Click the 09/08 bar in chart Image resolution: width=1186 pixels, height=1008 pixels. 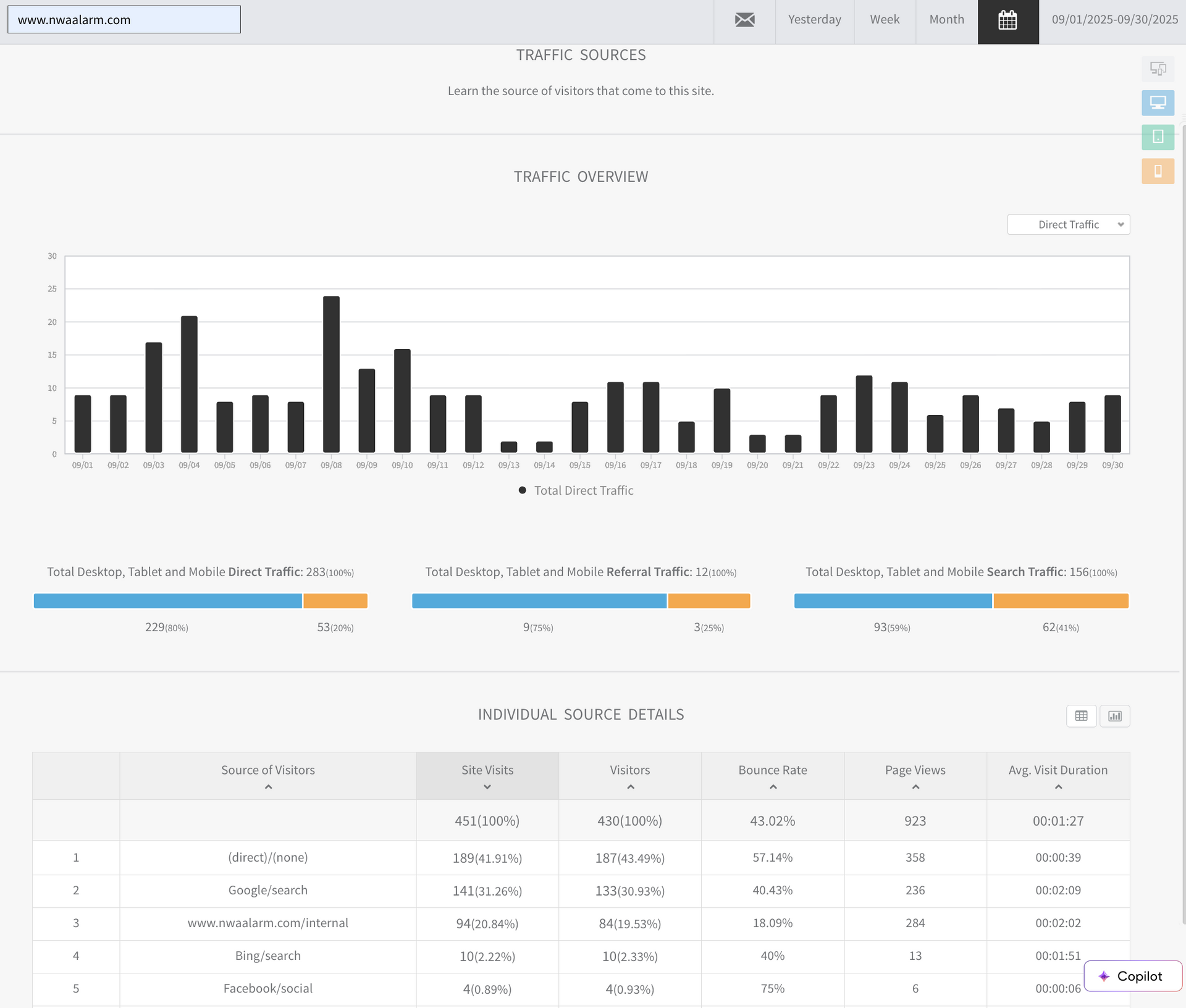point(331,374)
